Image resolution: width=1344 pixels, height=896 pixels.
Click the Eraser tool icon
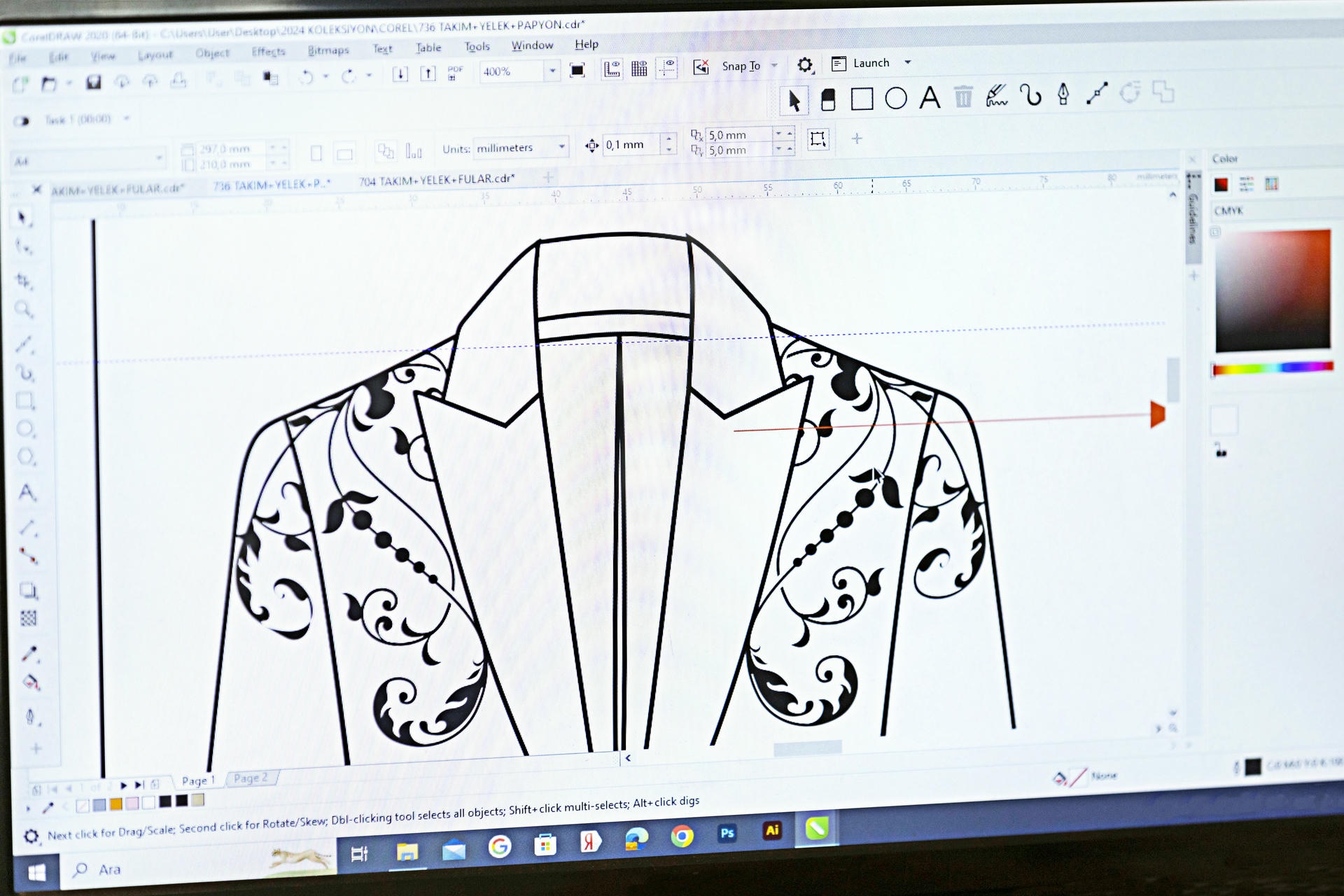[x=828, y=100]
